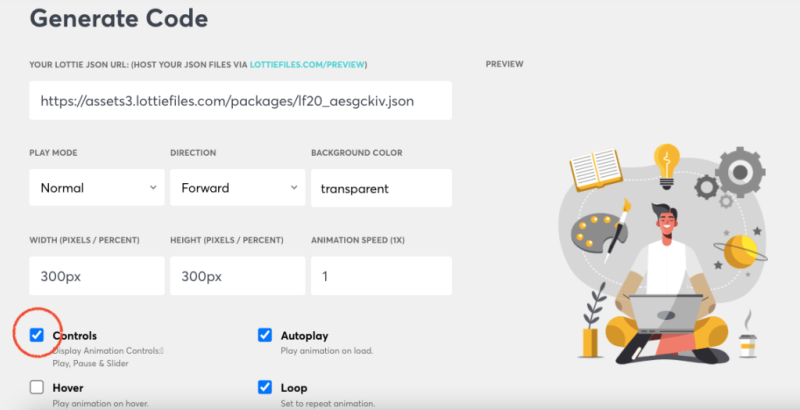The image size is (800, 410).
Task: Click the coffee cup icon in preview
Action: coord(746,343)
